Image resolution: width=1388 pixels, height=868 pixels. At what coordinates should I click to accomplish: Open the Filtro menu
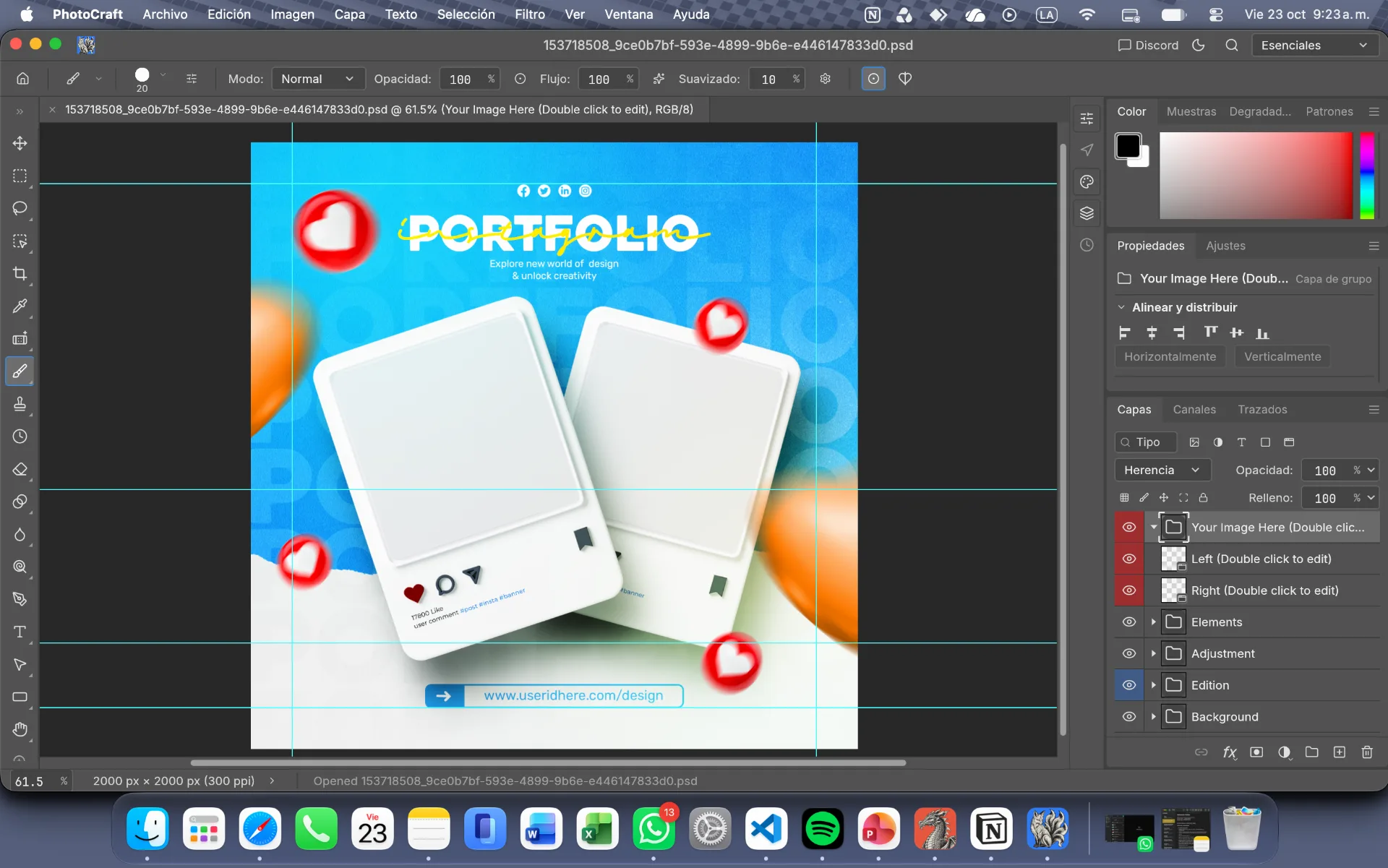point(530,14)
